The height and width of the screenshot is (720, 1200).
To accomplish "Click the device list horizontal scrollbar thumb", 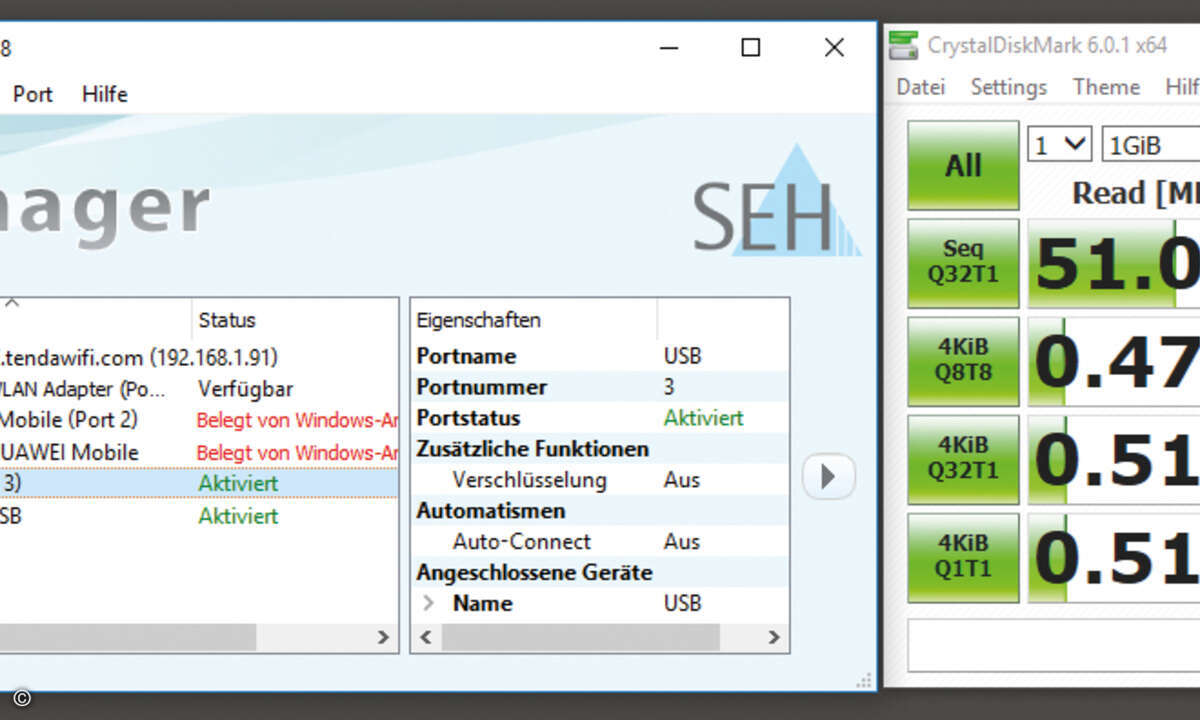I will (128, 637).
